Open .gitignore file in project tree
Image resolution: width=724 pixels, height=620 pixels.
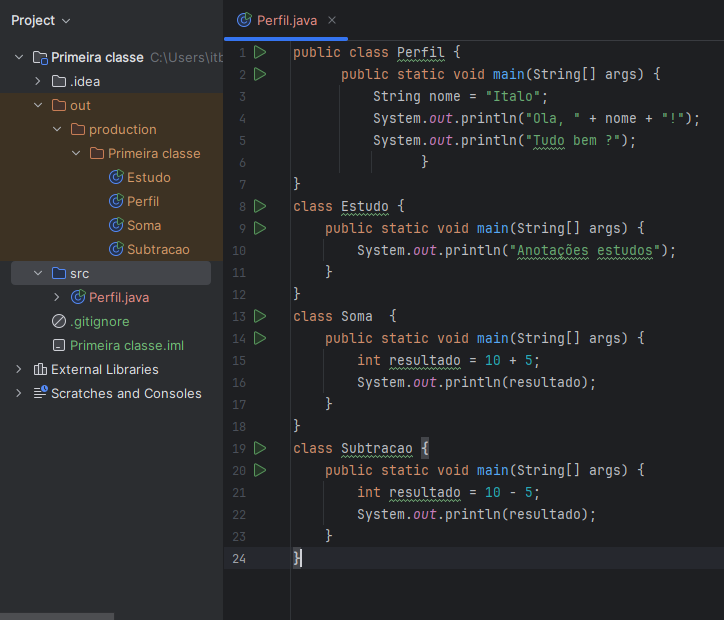[x=99, y=321]
